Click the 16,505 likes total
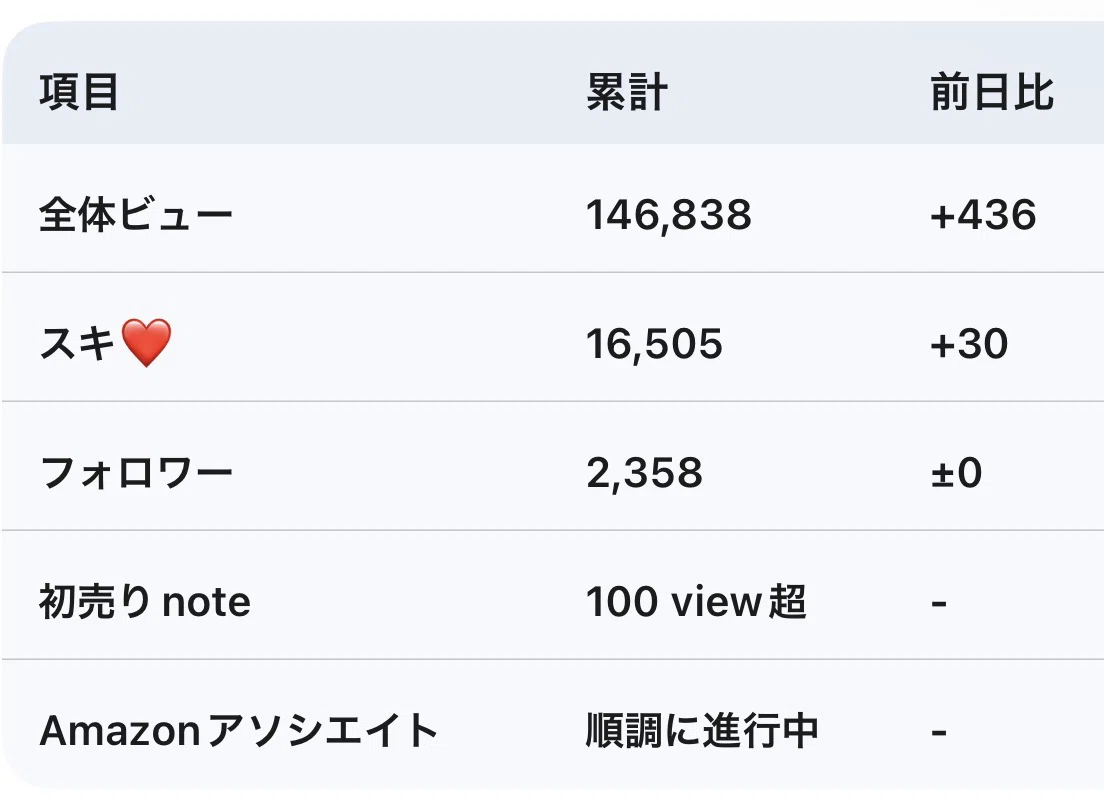This screenshot has height=809, width=1104. (654, 344)
